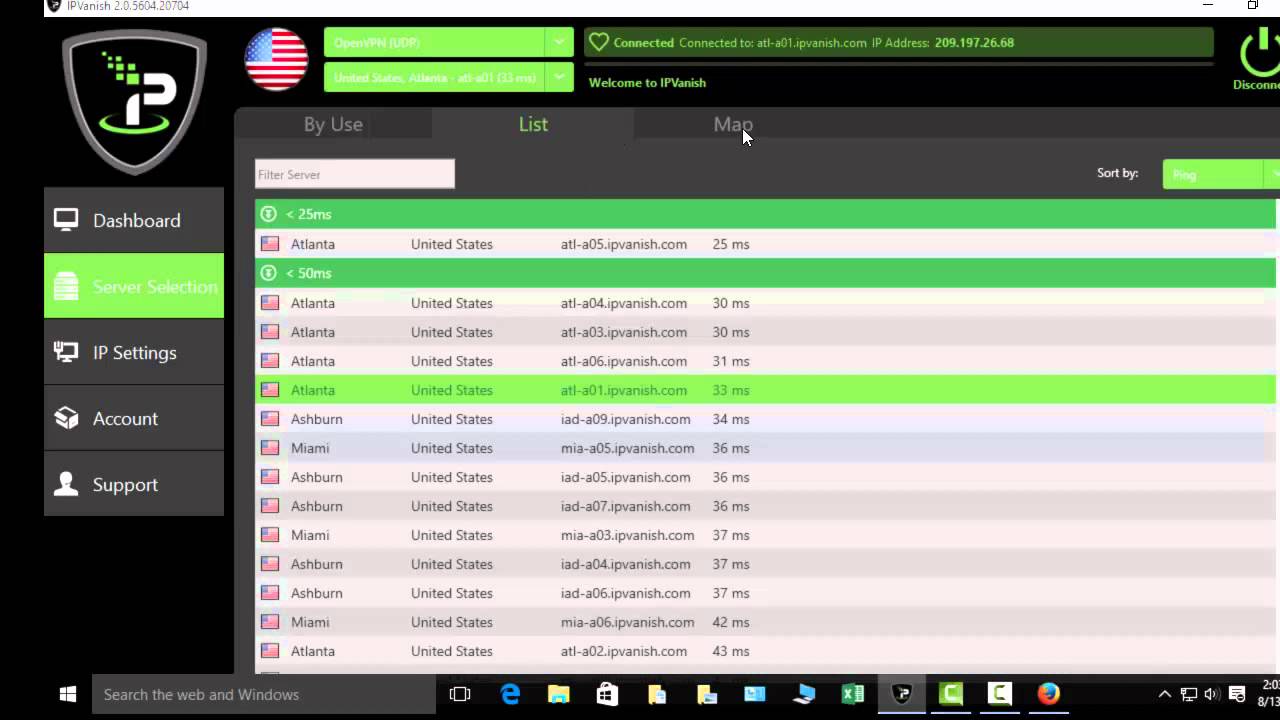Viewport: 1280px width, 720px height.
Task: Click the Filter Server input field
Action: 355,174
